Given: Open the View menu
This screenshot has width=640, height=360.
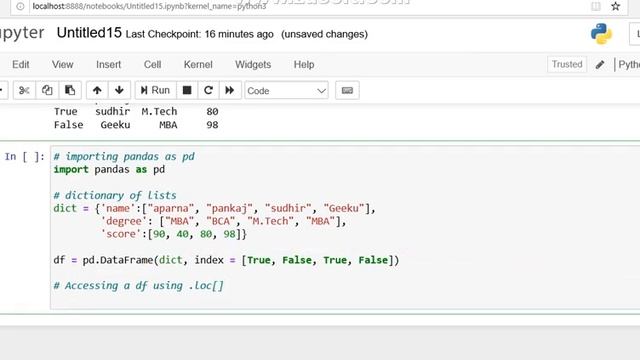Looking at the screenshot, I should 62,64.
